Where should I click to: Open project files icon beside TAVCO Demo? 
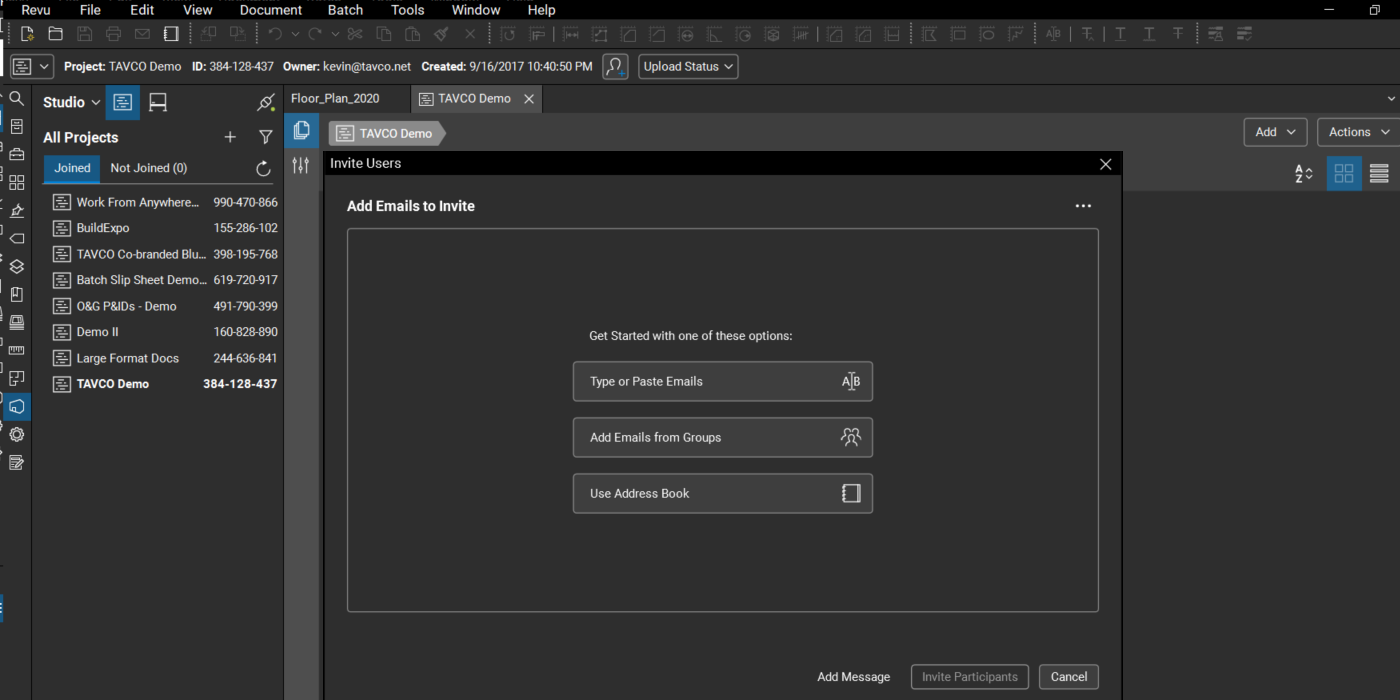(301, 131)
